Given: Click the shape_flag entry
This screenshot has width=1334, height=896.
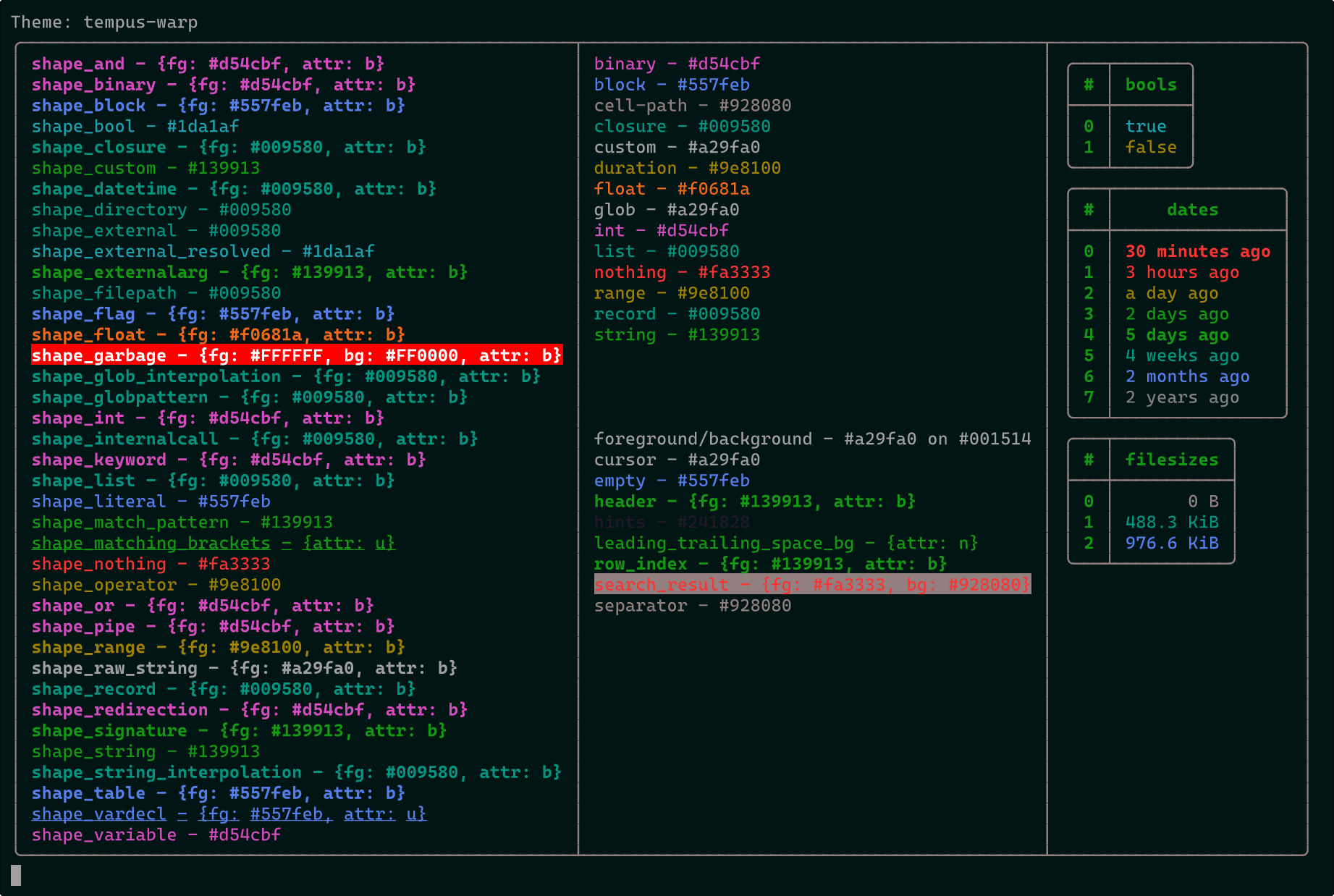Looking at the screenshot, I should coord(213,314).
